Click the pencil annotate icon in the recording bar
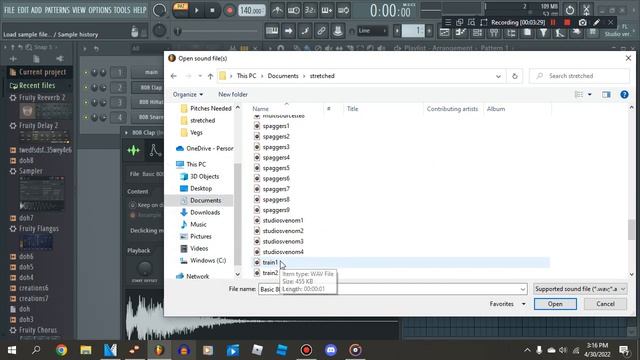The width and height of the screenshot is (640, 360). [x=596, y=22]
